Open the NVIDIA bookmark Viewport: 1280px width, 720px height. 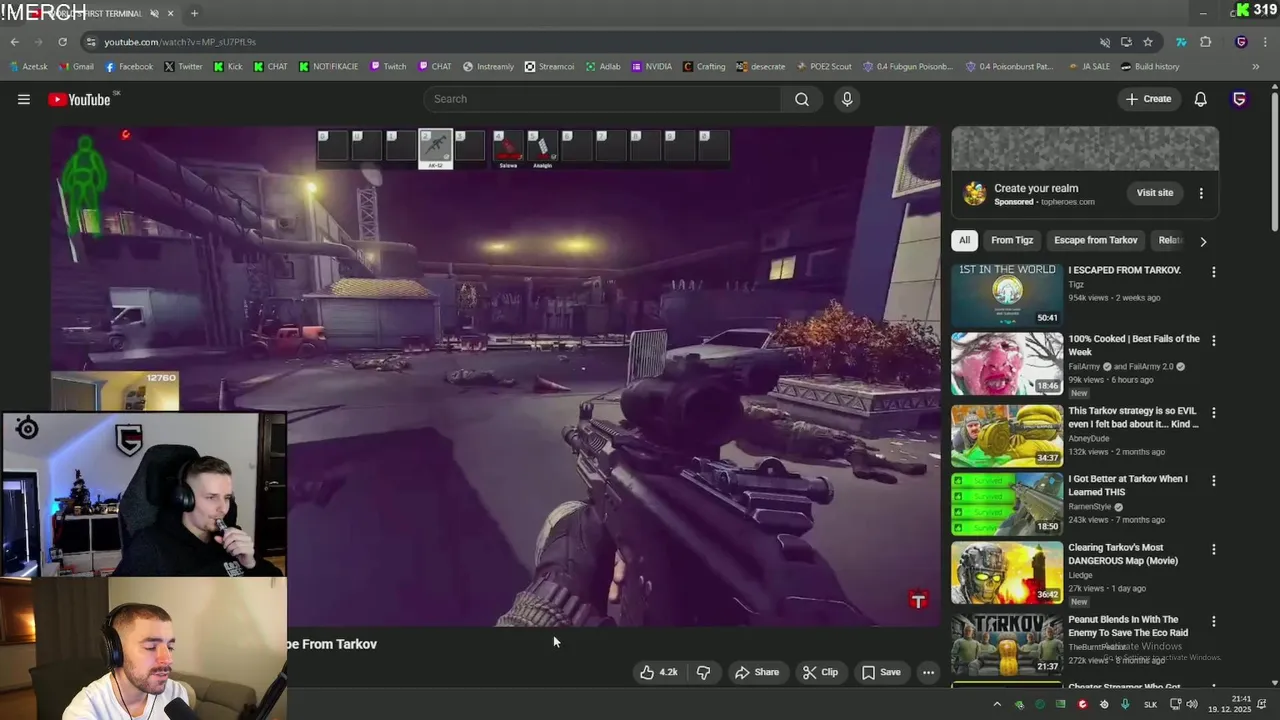click(652, 67)
